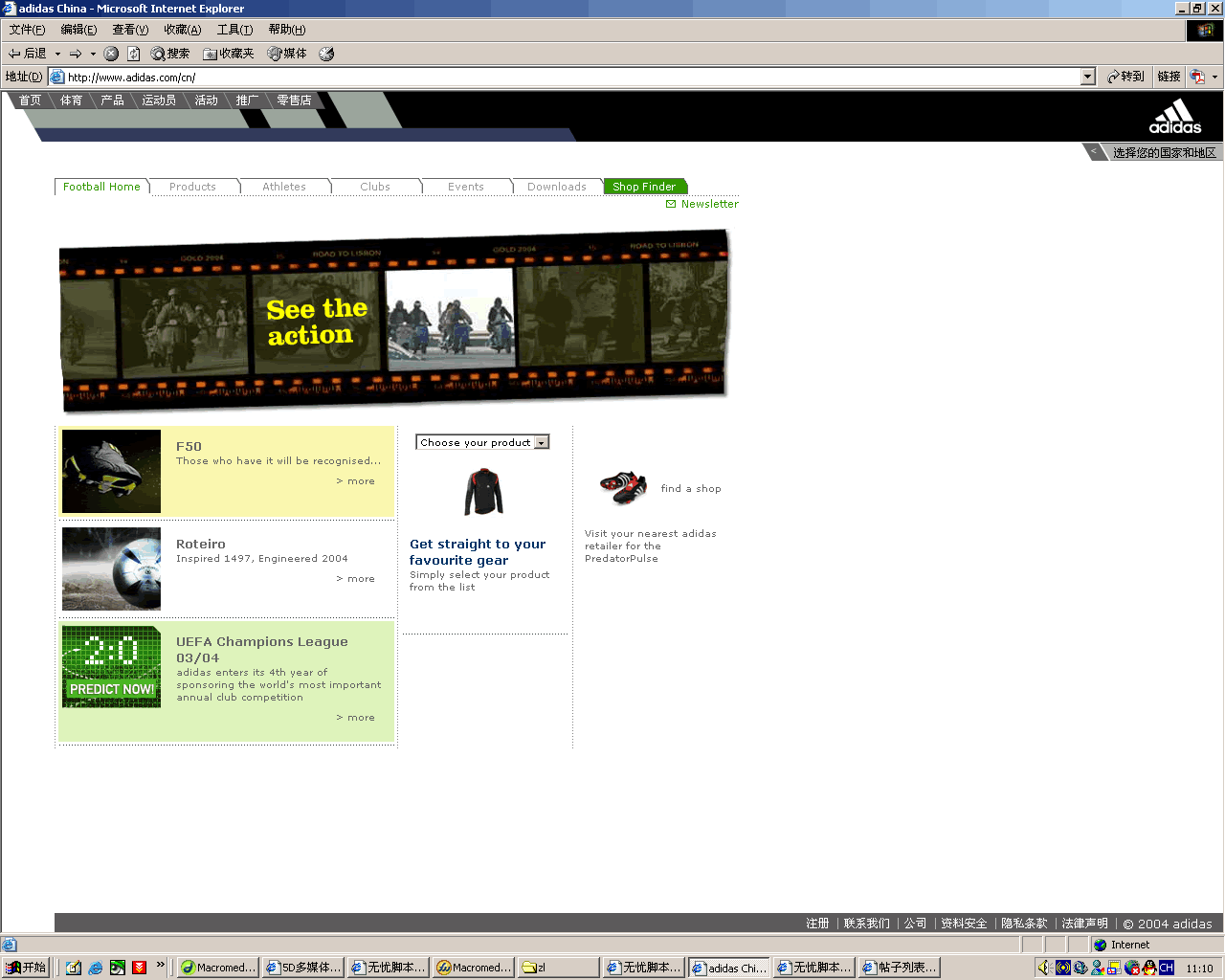Viewport: 1225px width, 980px height.
Task: Click the QQ penguin tray icon
Action: pyautogui.click(x=1148, y=968)
